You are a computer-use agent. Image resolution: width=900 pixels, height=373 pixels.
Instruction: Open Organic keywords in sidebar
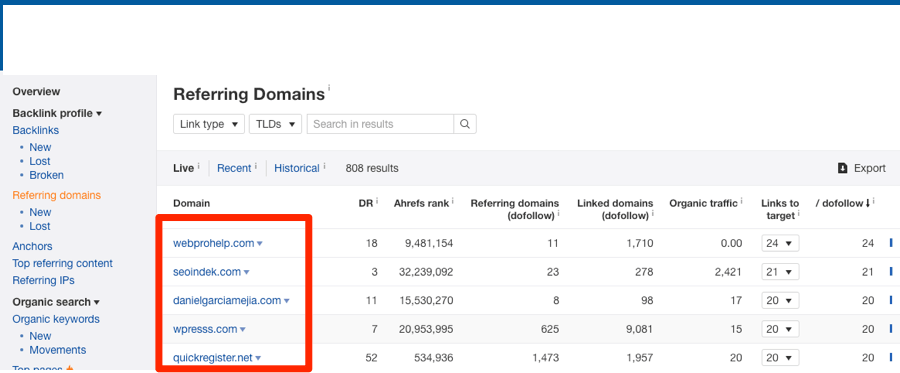click(56, 319)
